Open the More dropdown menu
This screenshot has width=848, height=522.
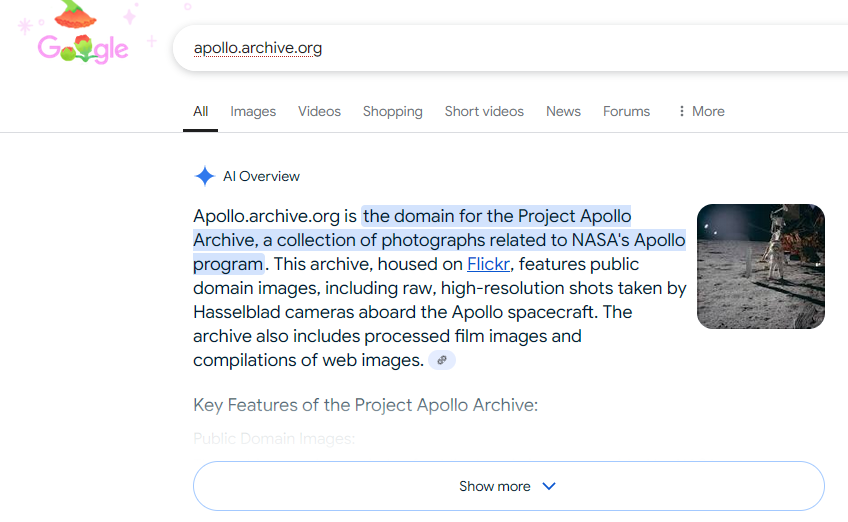(x=701, y=111)
